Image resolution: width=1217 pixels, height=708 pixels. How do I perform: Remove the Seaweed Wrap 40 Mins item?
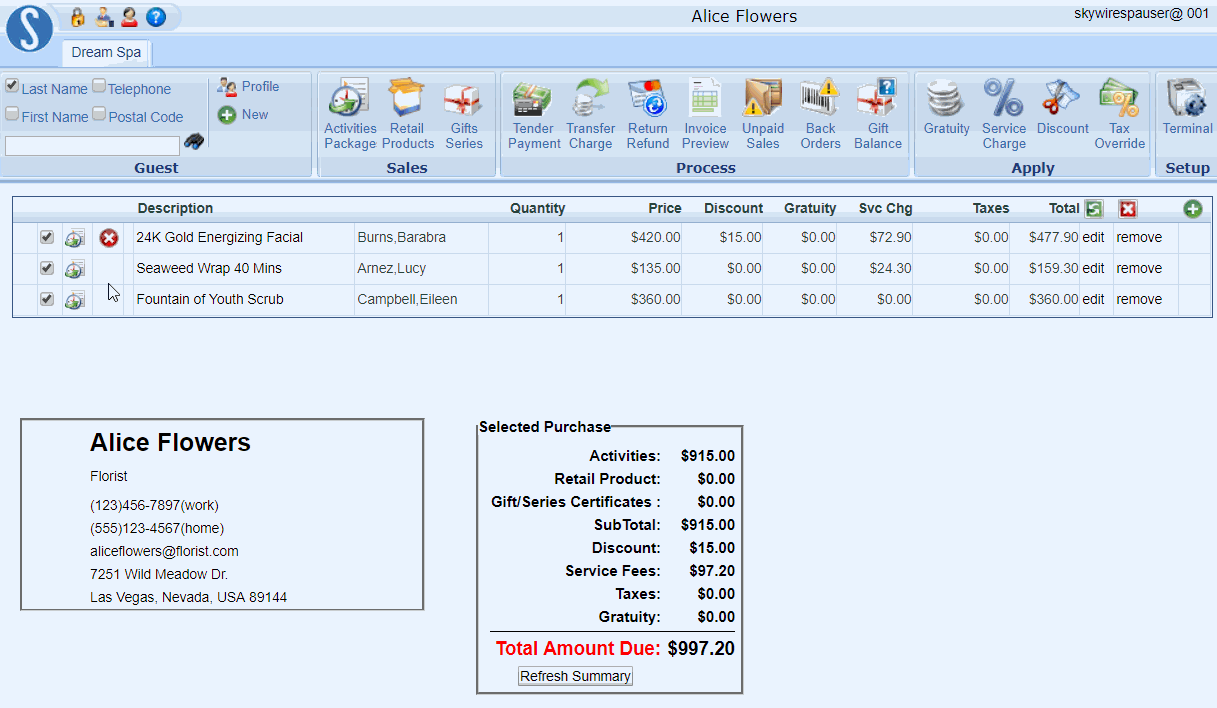point(1139,268)
